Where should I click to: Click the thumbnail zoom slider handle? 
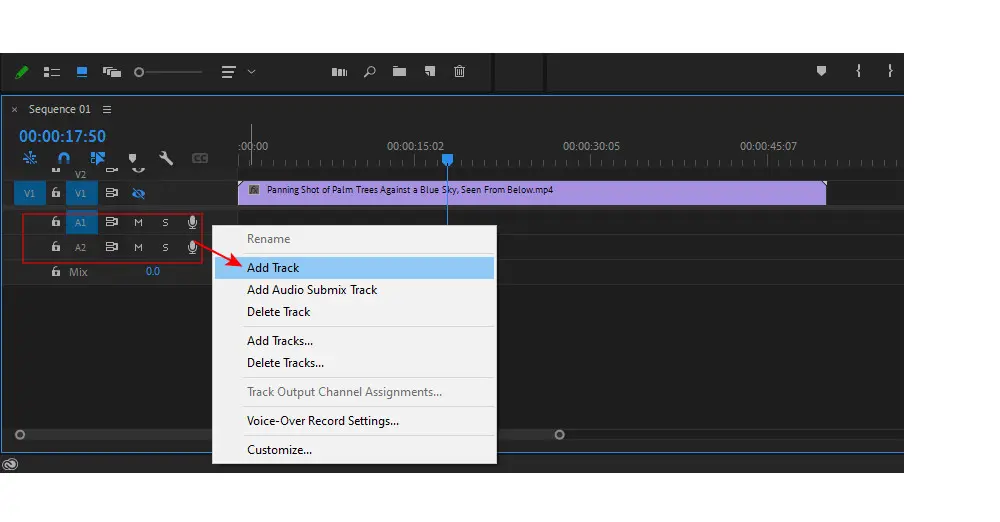(139, 72)
